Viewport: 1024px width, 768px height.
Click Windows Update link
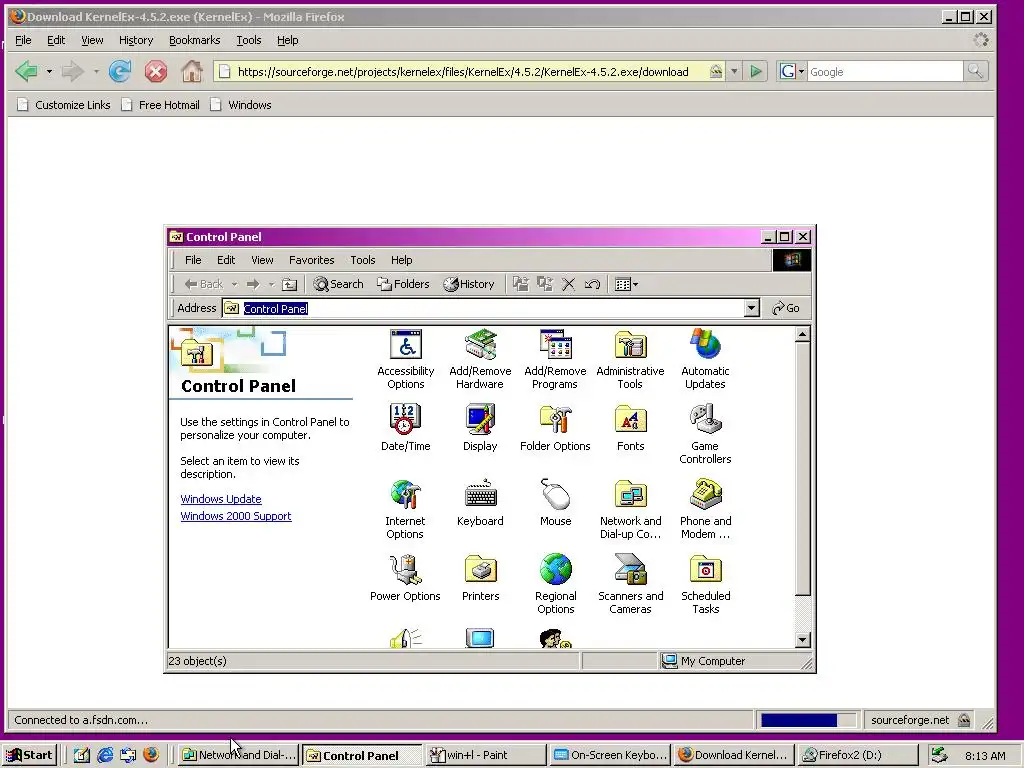click(221, 499)
